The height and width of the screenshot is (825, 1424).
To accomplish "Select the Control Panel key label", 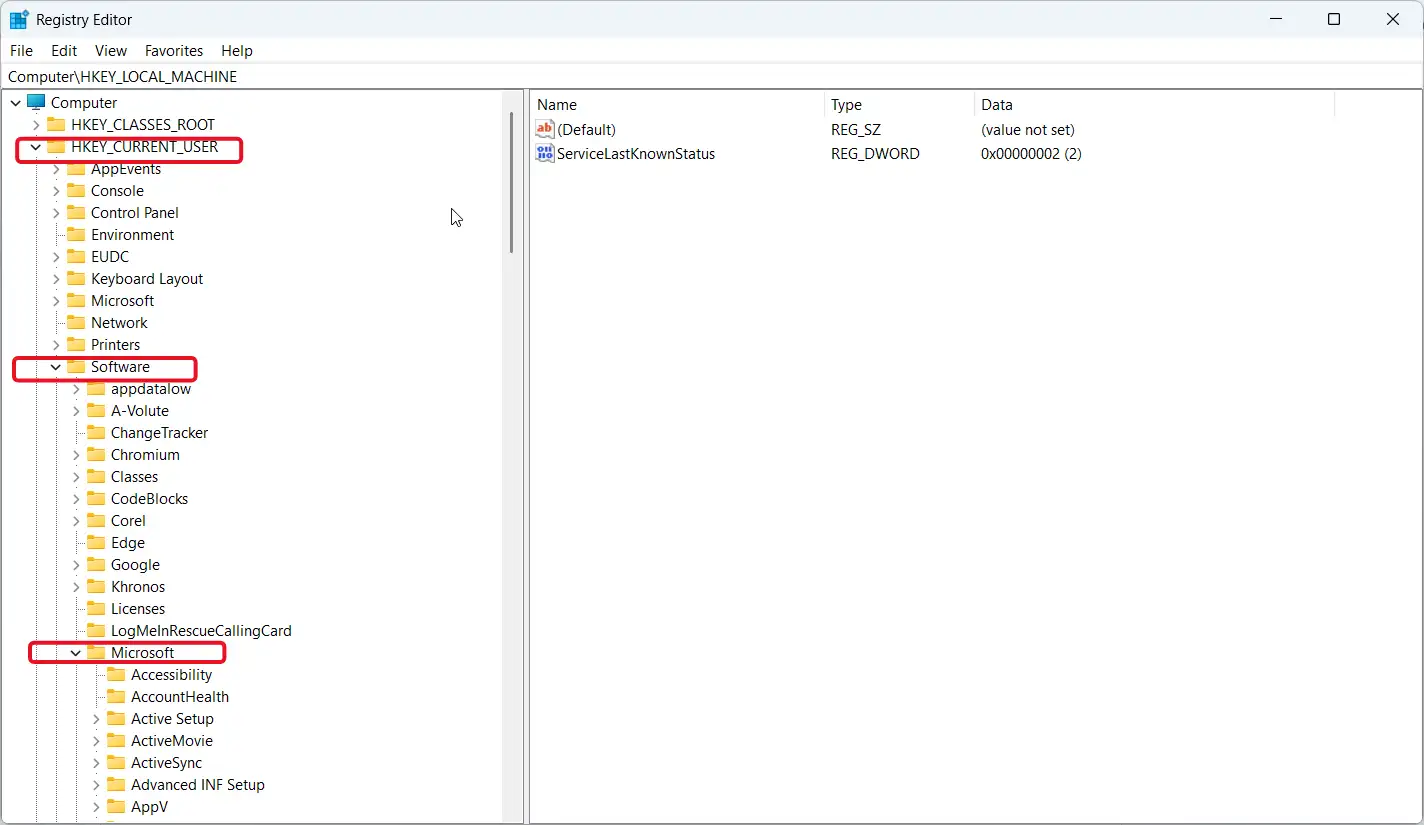I will [x=134, y=213].
